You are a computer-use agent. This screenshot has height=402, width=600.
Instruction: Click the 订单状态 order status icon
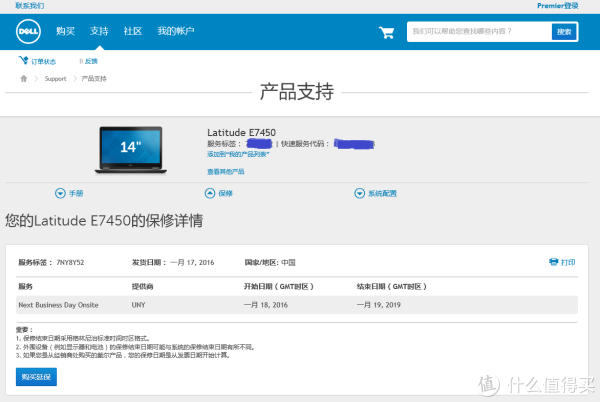[x=23, y=60]
